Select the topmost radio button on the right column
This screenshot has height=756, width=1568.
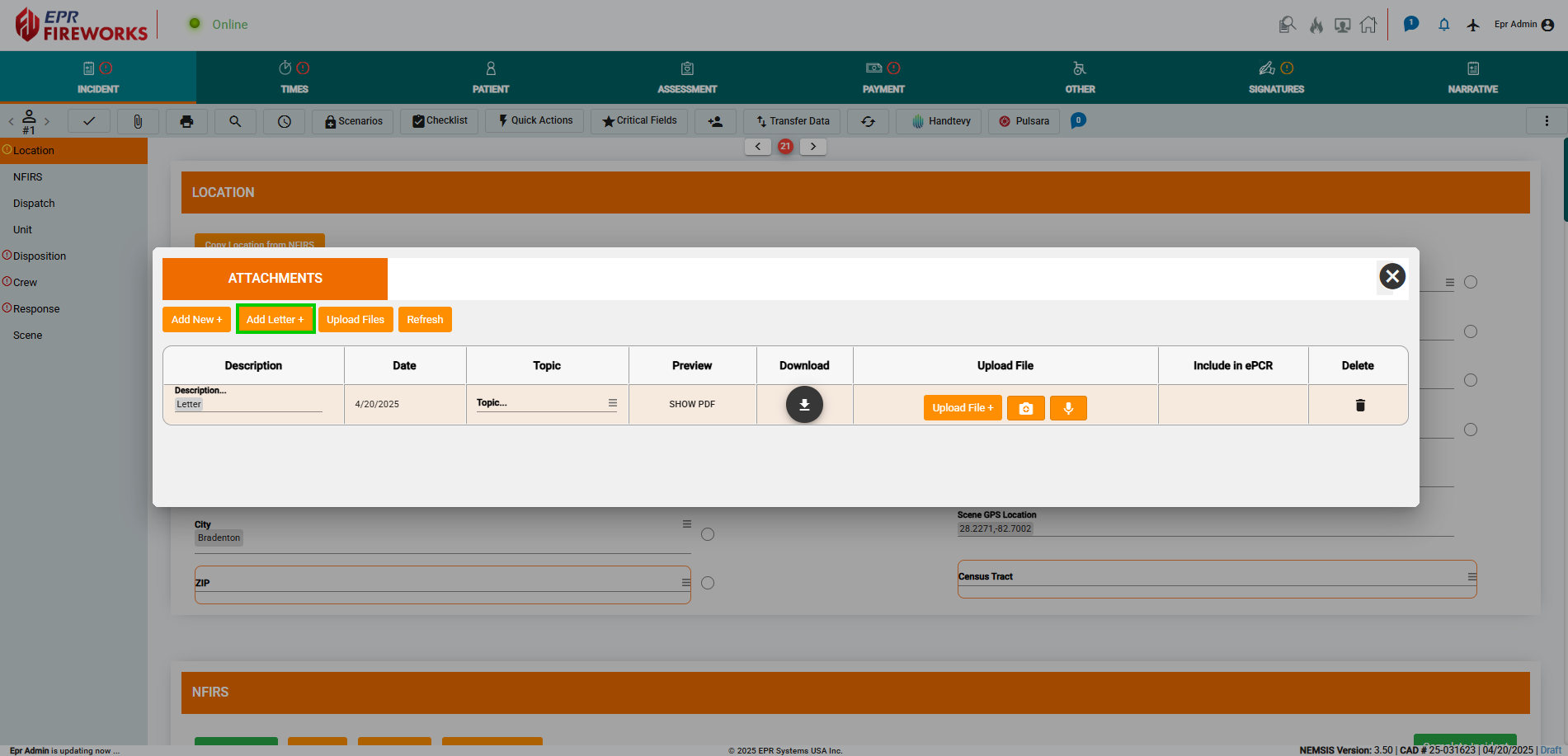[1471, 281]
